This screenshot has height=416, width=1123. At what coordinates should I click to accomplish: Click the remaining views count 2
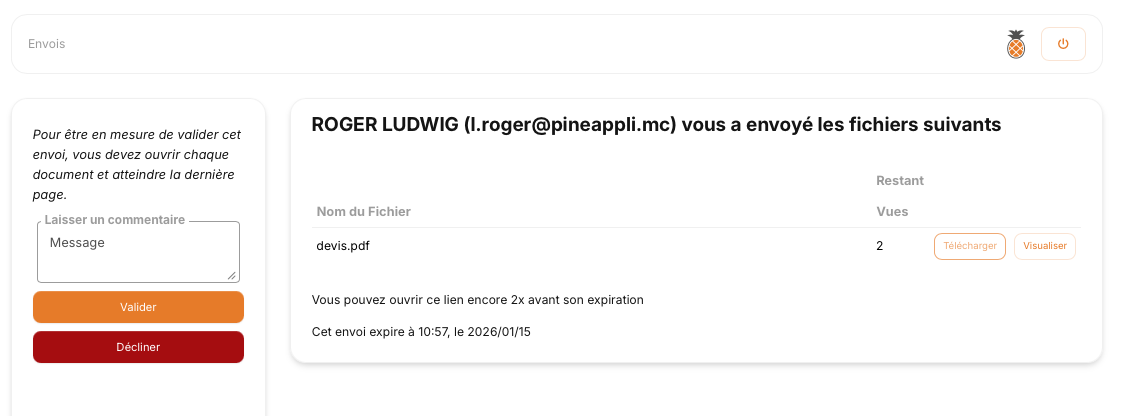tap(879, 246)
